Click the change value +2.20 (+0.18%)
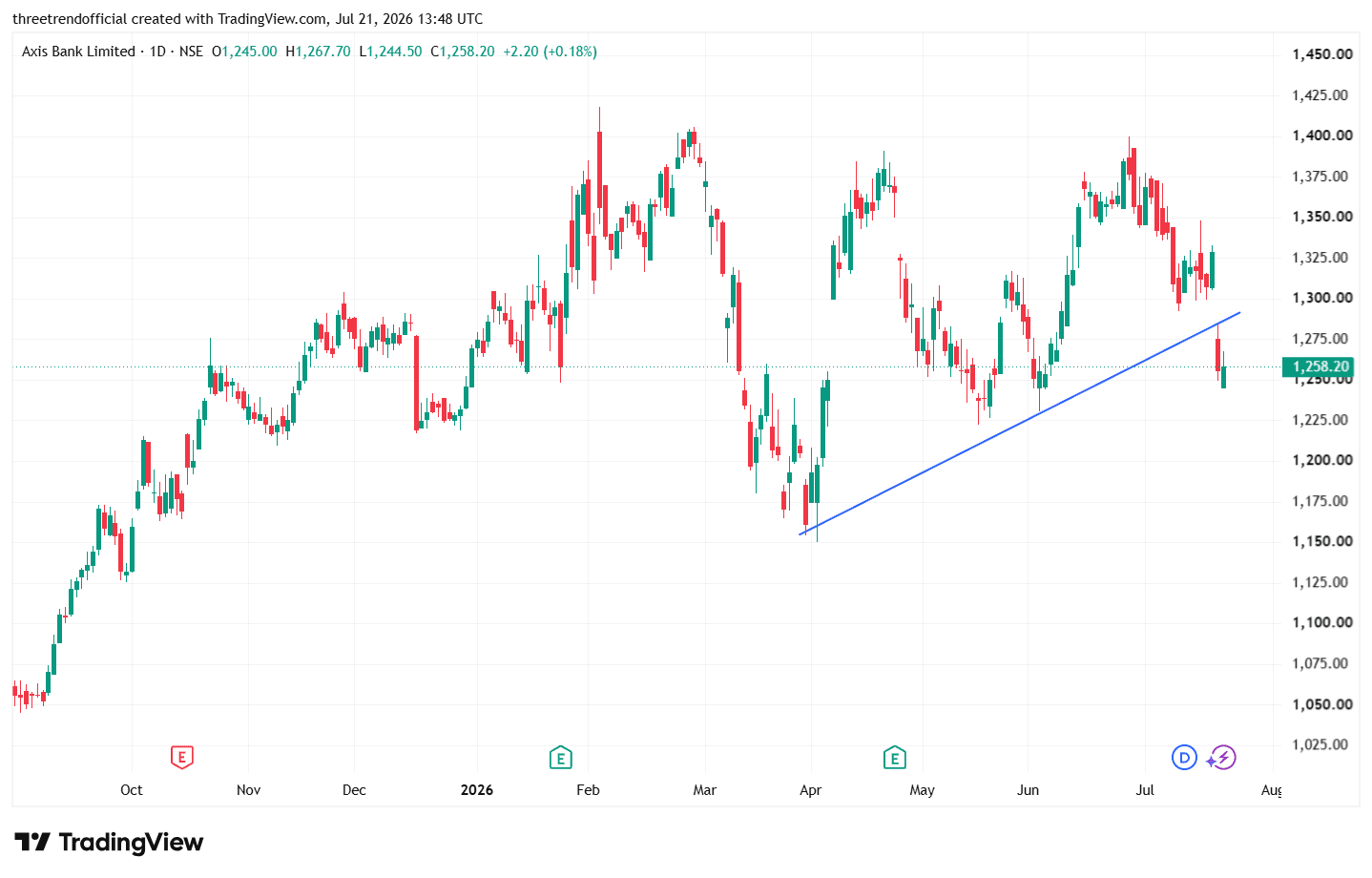Image resolution: width=1372 pixels, height=878 pixels. click(x=550, y=52)
